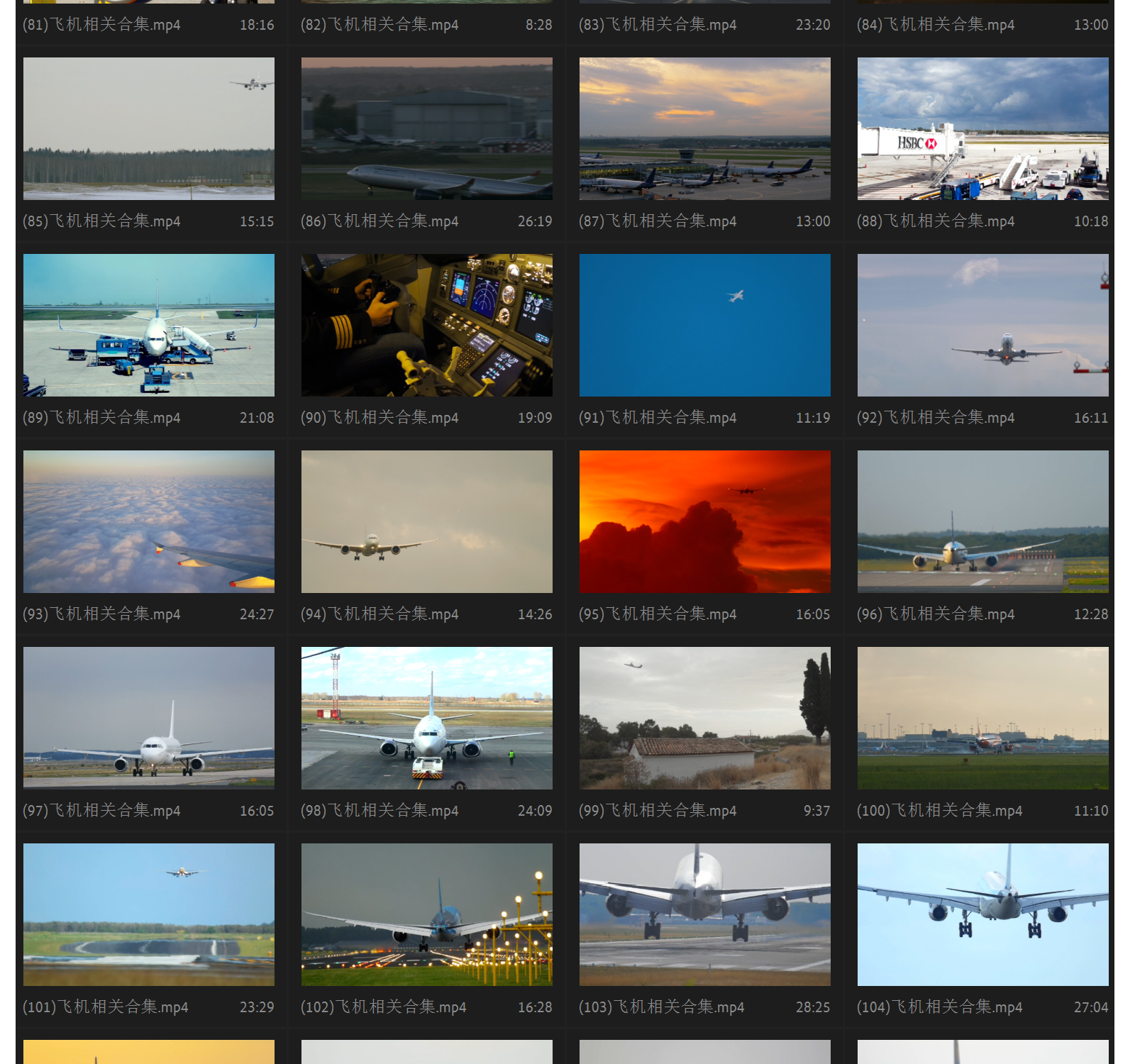Select the (97) white jet taxiing thumbnail
The image size is (1135, 1064).
pos(149,718)
